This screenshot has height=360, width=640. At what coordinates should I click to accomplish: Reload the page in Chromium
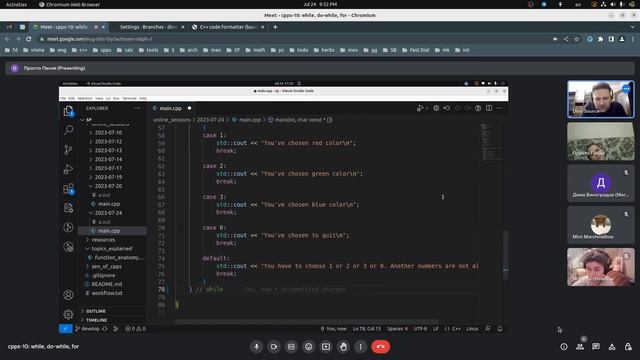(29, 39)
